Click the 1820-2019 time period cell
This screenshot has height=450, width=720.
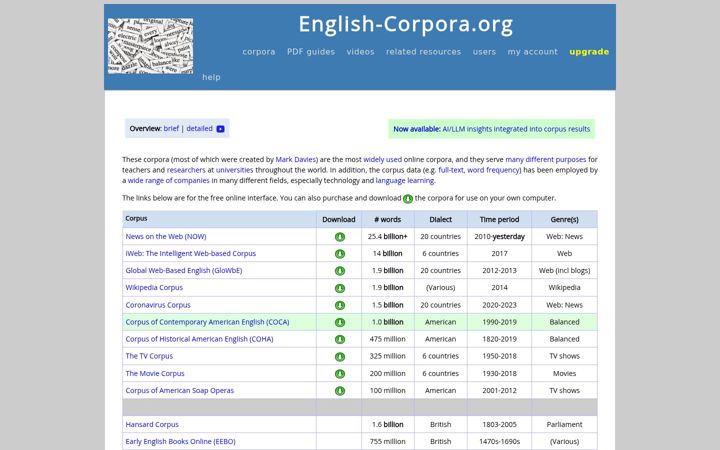click(x=499, y=339)
